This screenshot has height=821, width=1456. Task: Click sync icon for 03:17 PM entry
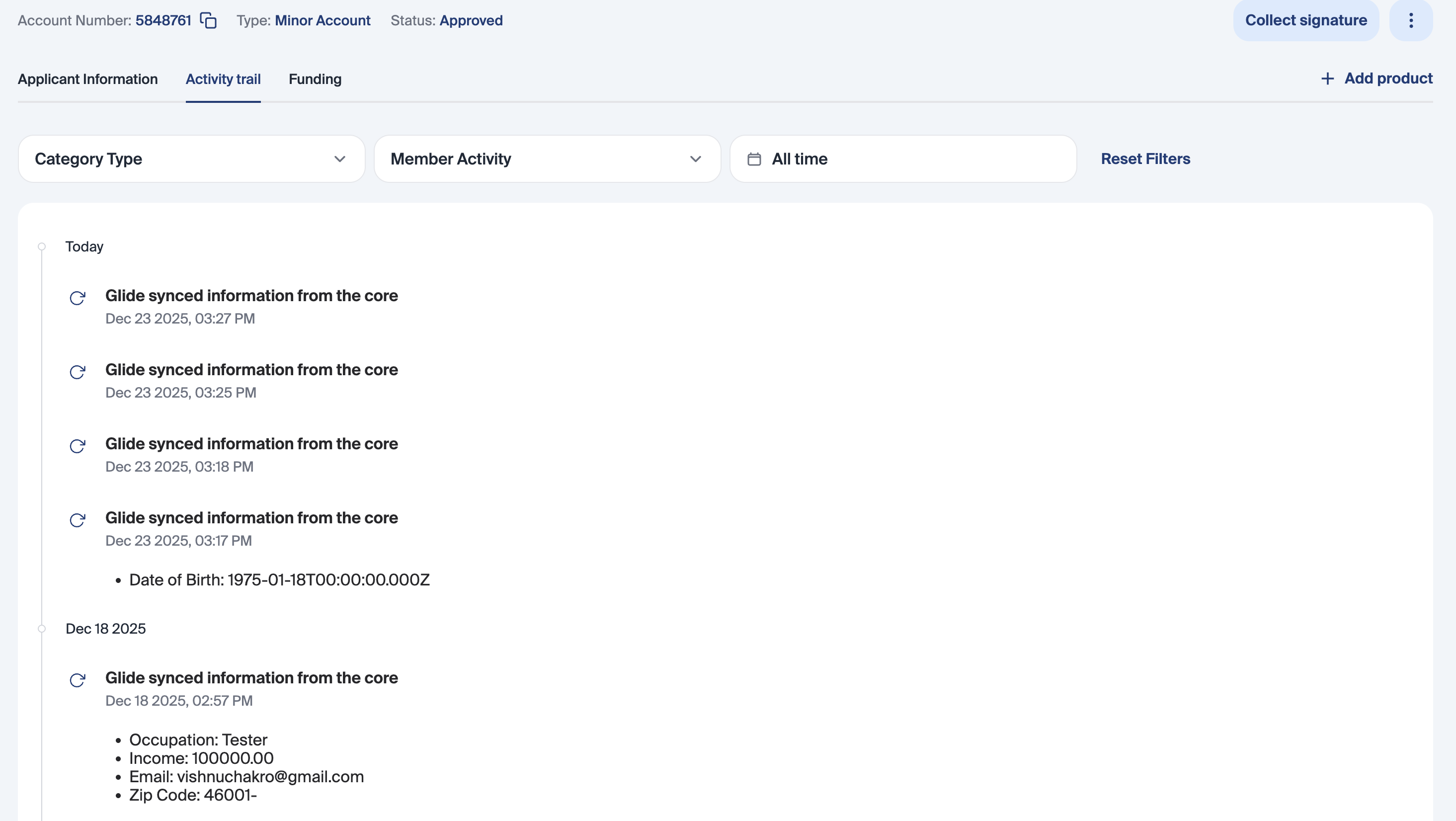[x=78, y=520]
